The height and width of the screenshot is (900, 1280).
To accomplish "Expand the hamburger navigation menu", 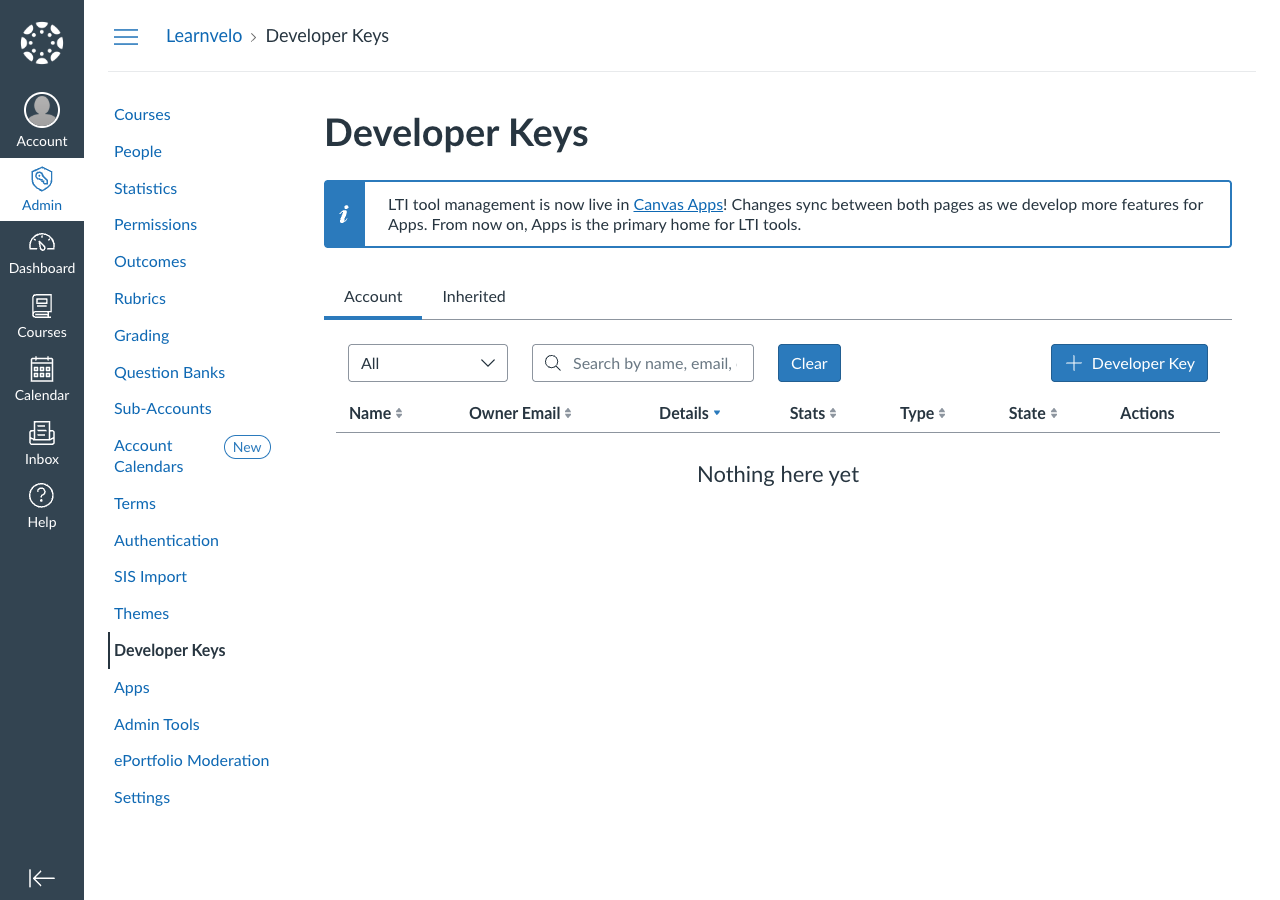I will (126, 36).
